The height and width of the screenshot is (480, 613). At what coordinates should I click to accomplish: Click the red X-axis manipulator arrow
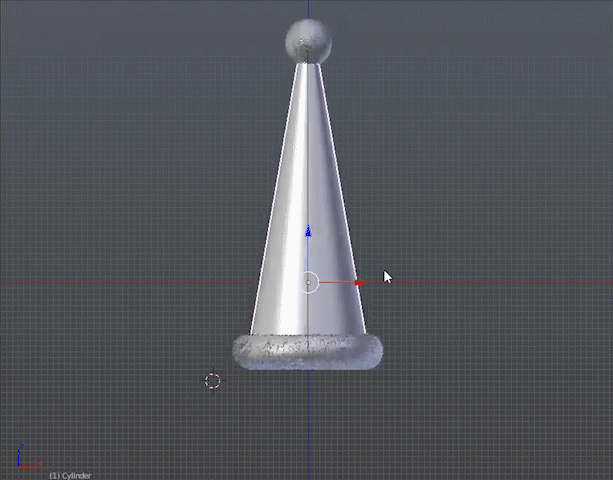pos(359,282)
